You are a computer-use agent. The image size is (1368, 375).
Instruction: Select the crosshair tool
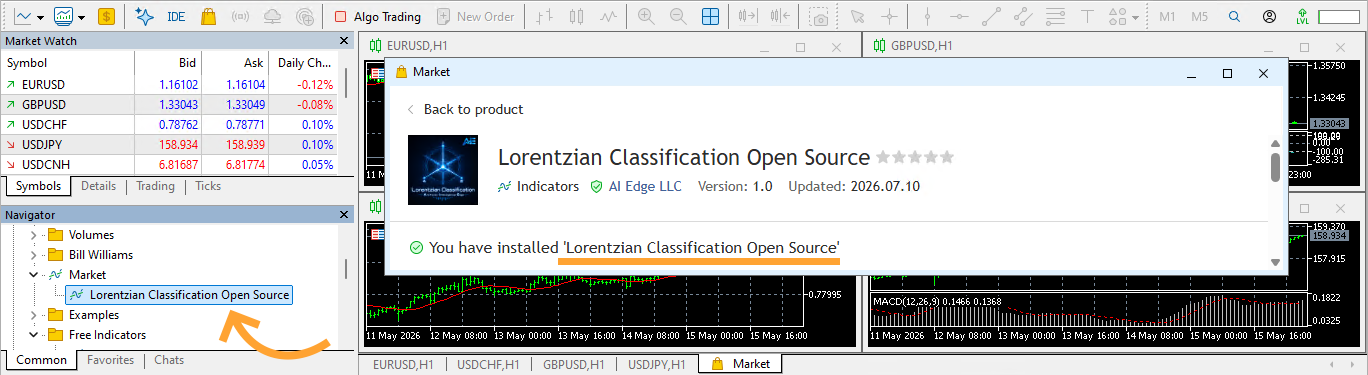[888, 17]
